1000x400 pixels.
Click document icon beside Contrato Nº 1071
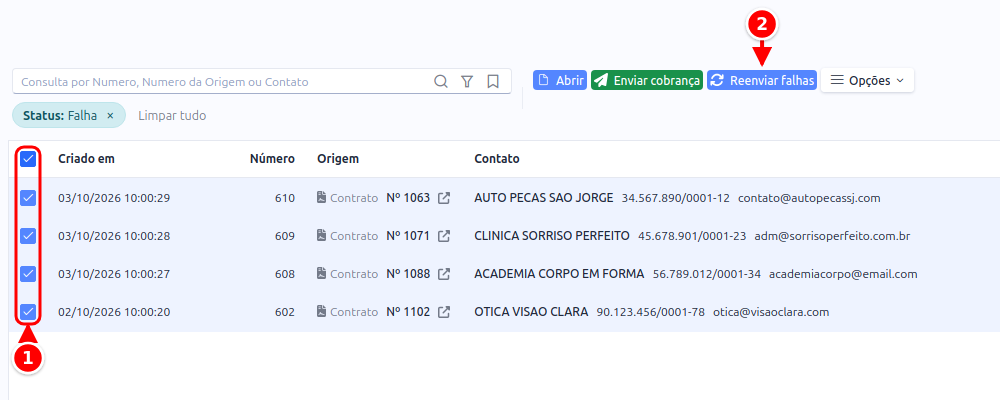322,236
